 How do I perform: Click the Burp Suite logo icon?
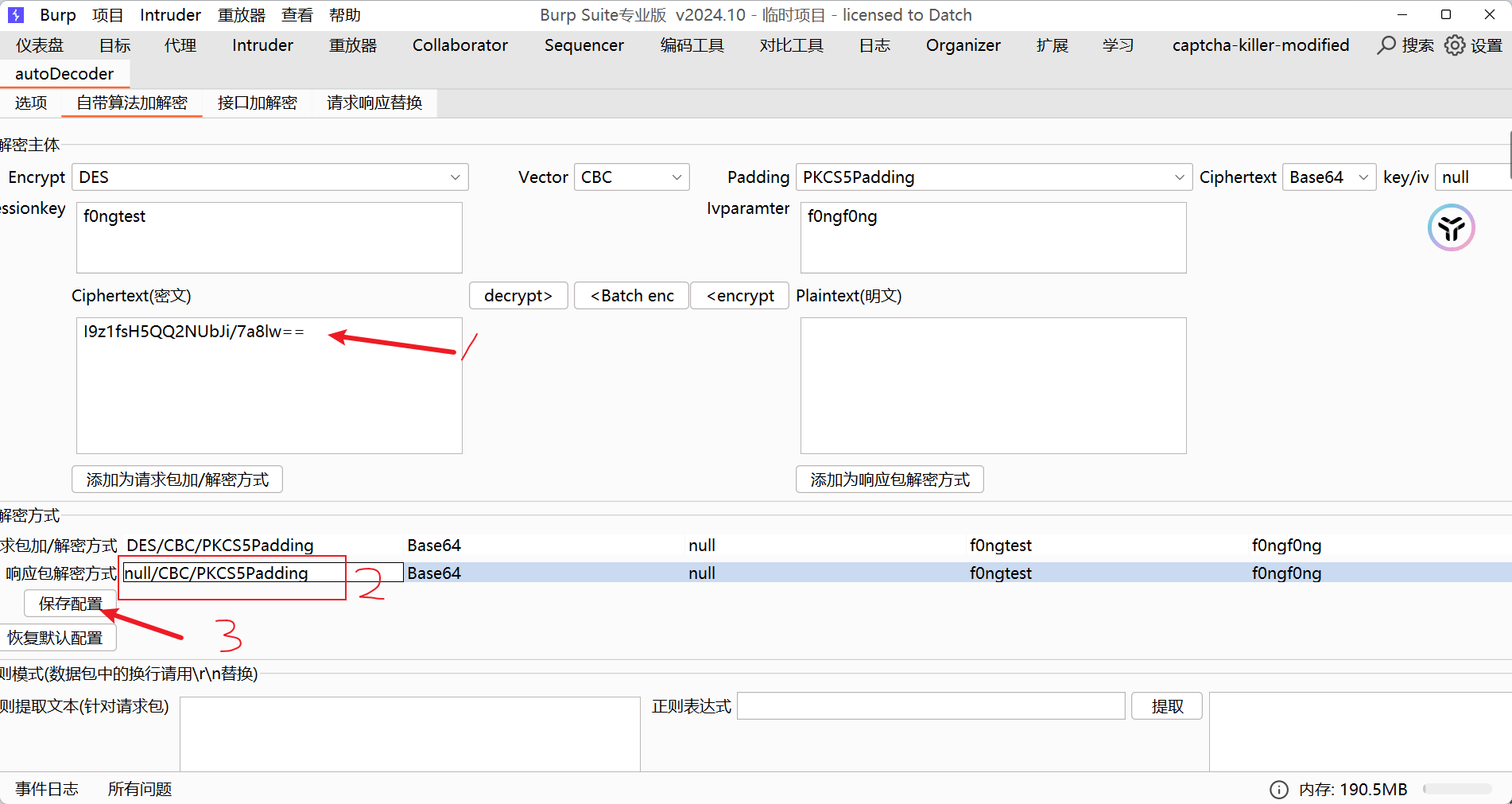click(x=16, y=14)
